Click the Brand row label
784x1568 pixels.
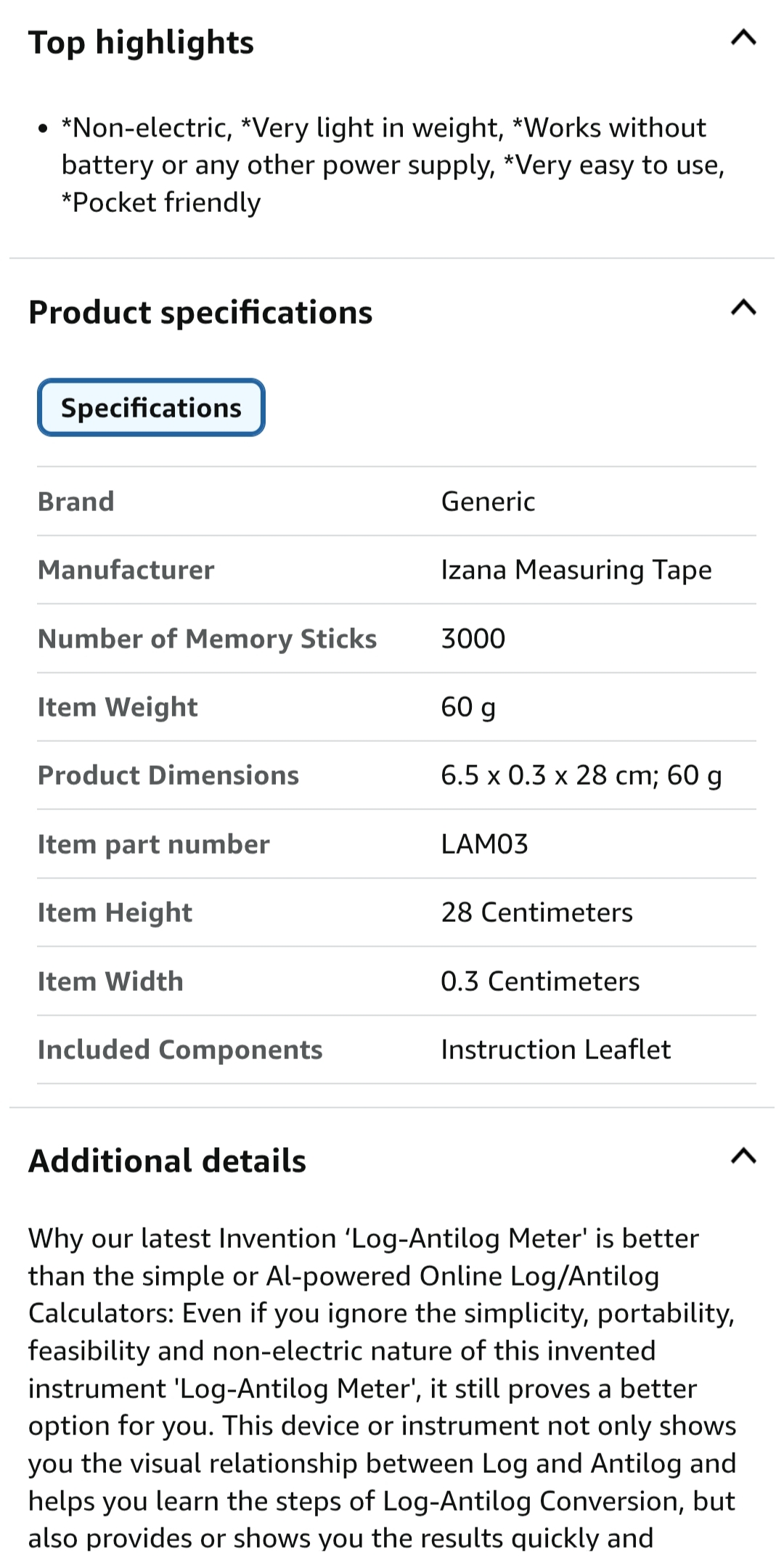[x=76, y=502]
